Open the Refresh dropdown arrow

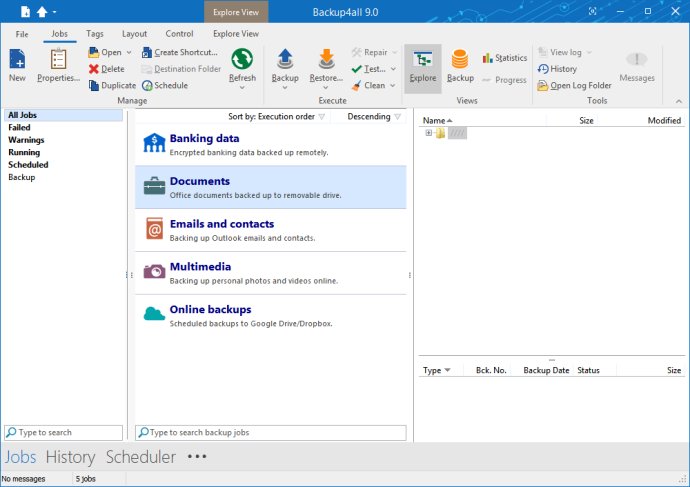[242, 88]
